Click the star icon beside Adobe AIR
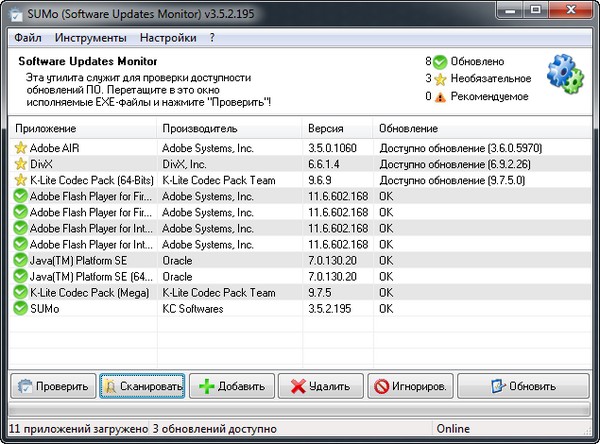The height and width of the screenshot is (444, 600). pyautogui.click(x=19, y=148)
